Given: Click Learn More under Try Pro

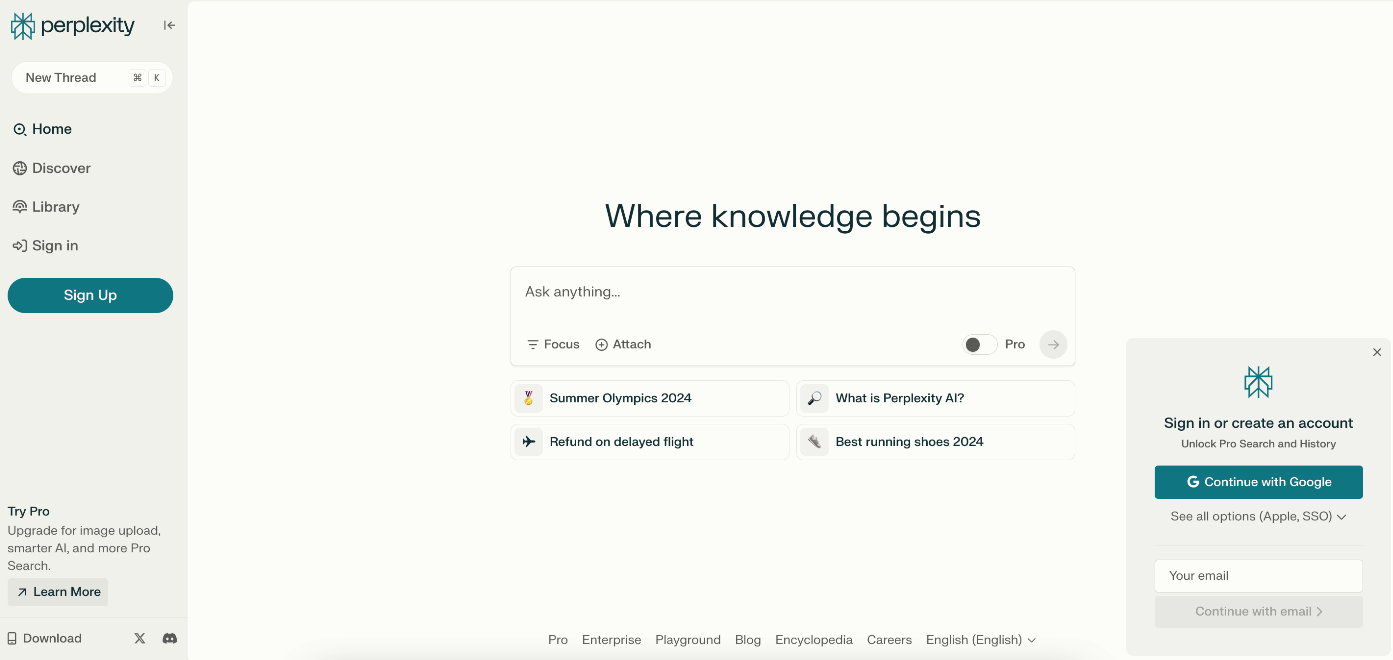Looking at the screenshot, I should click(x=58, y=592).
